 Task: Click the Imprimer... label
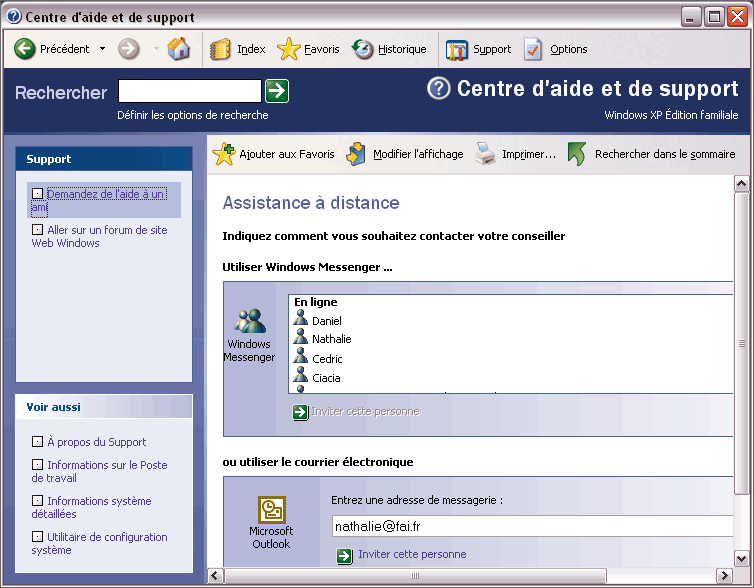(x=529, y=154)
